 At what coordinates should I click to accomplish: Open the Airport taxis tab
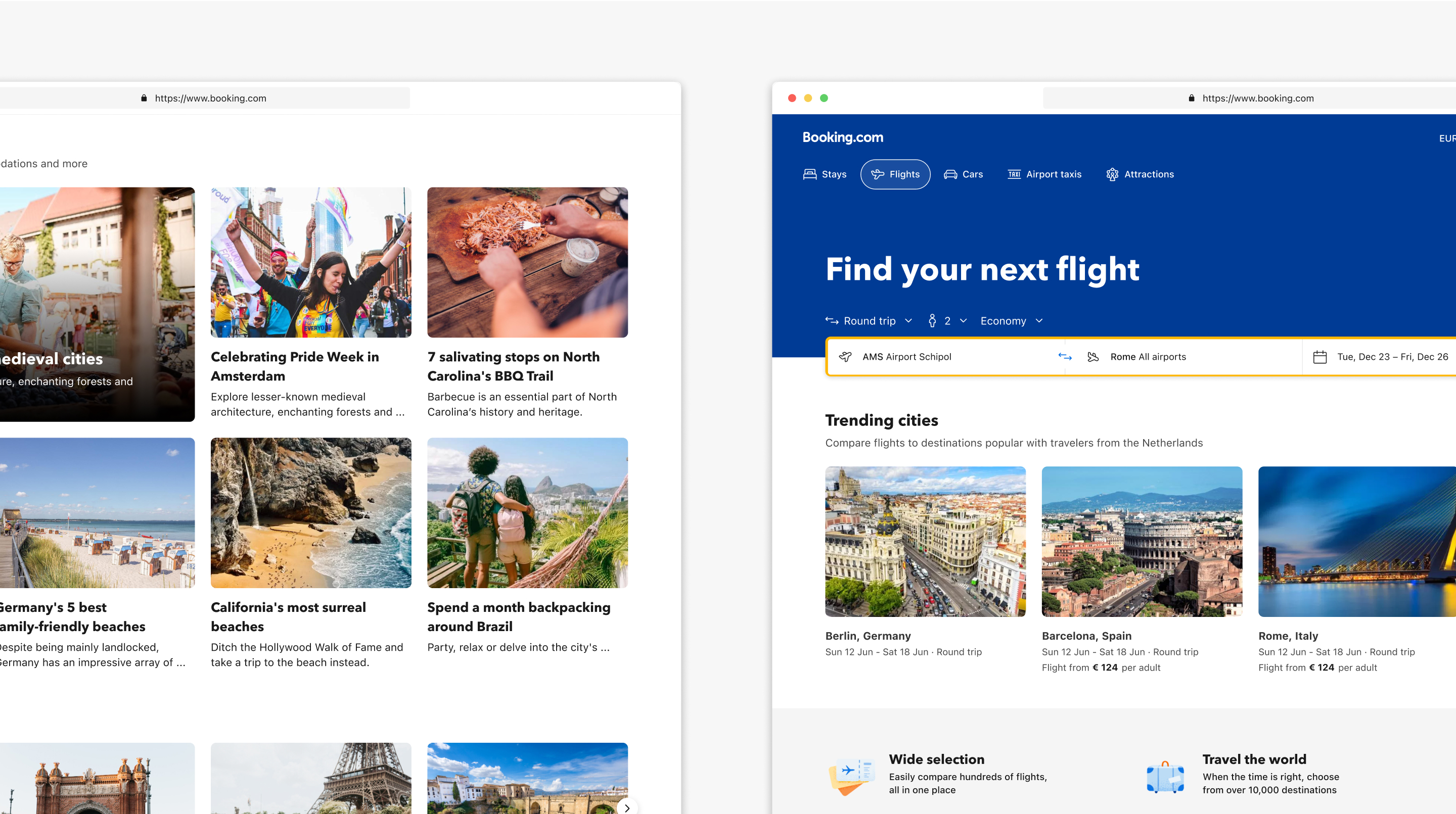[1044, 174]
